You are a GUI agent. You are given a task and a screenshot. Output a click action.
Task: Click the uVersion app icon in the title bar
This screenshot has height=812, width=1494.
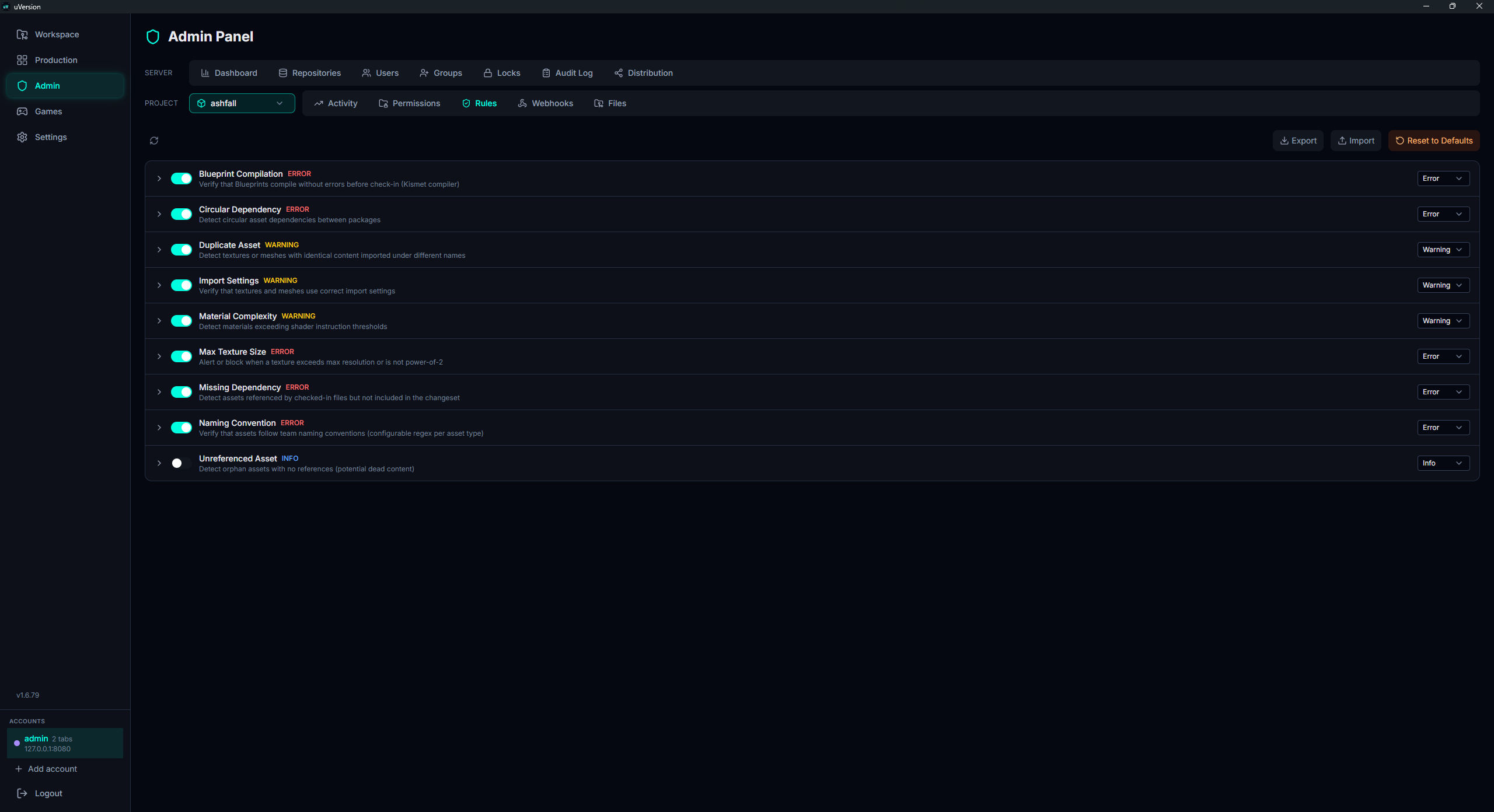(6, 6)
